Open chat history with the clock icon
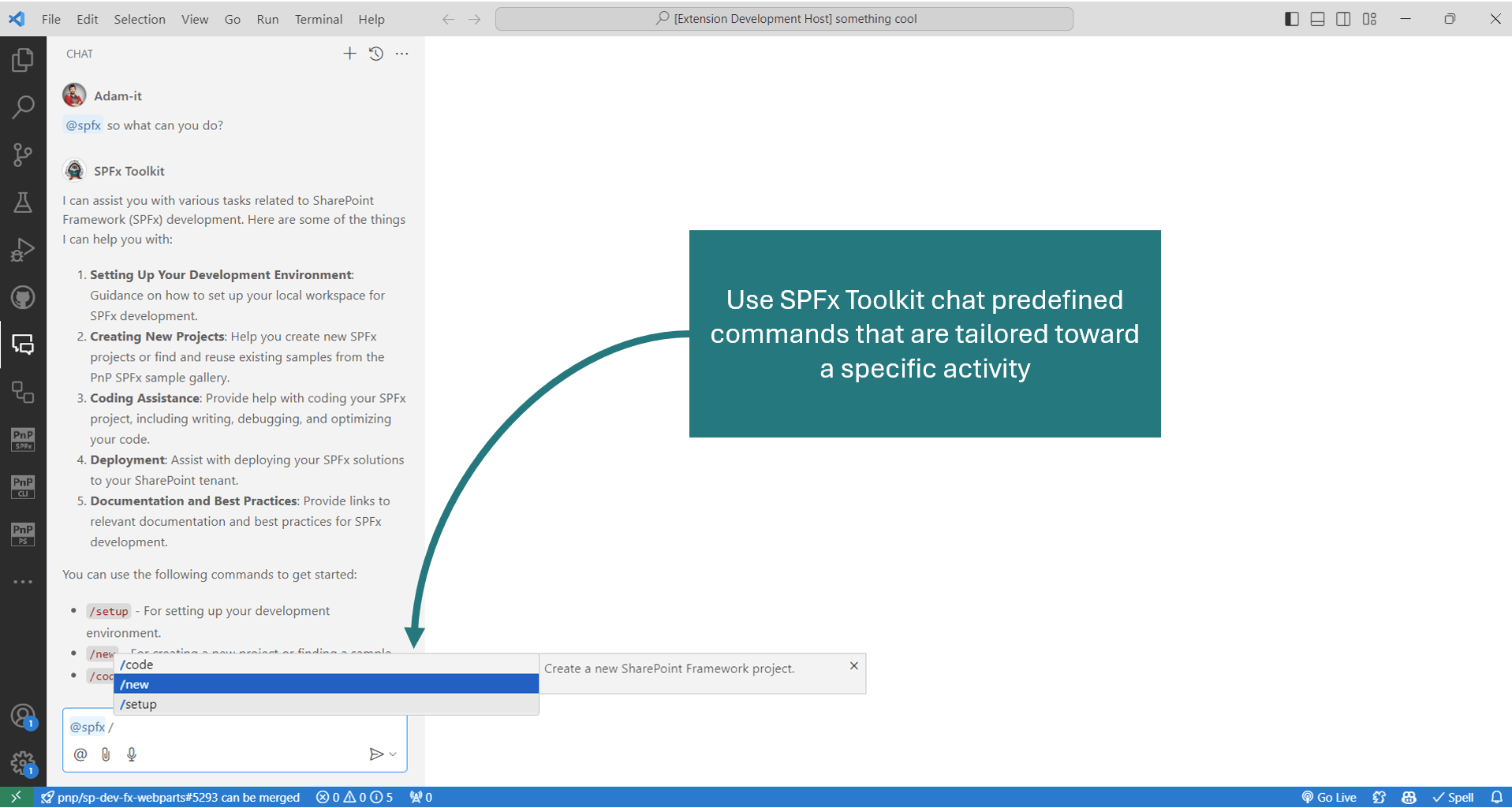1512x808 pixels. [375, 53]
